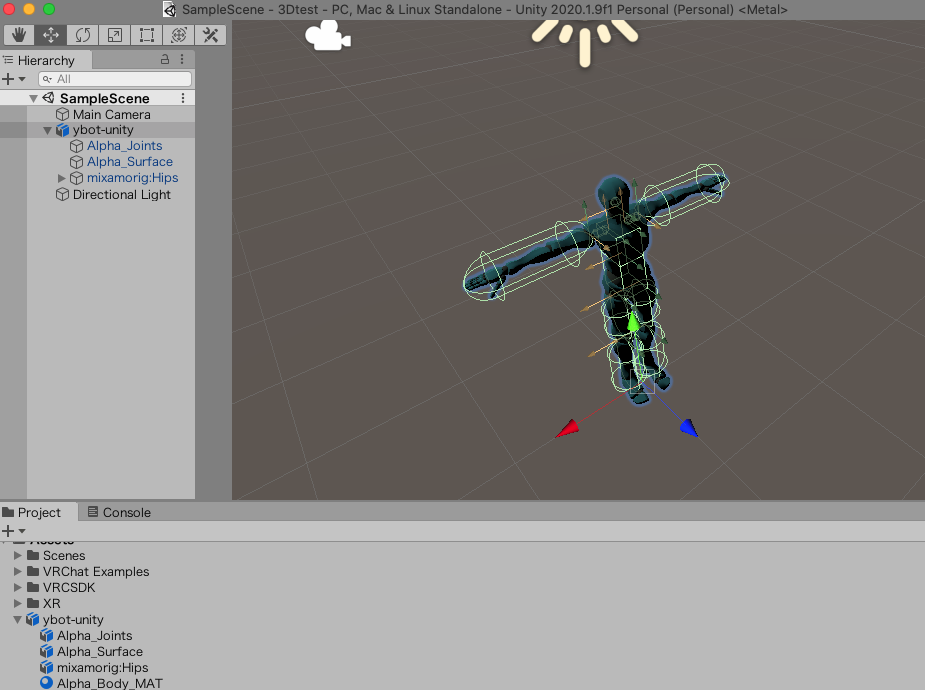This screenshot has height=690, width=925.
Task: Open the Hierarchy create plus dropdown
Action: pos(14,79)
